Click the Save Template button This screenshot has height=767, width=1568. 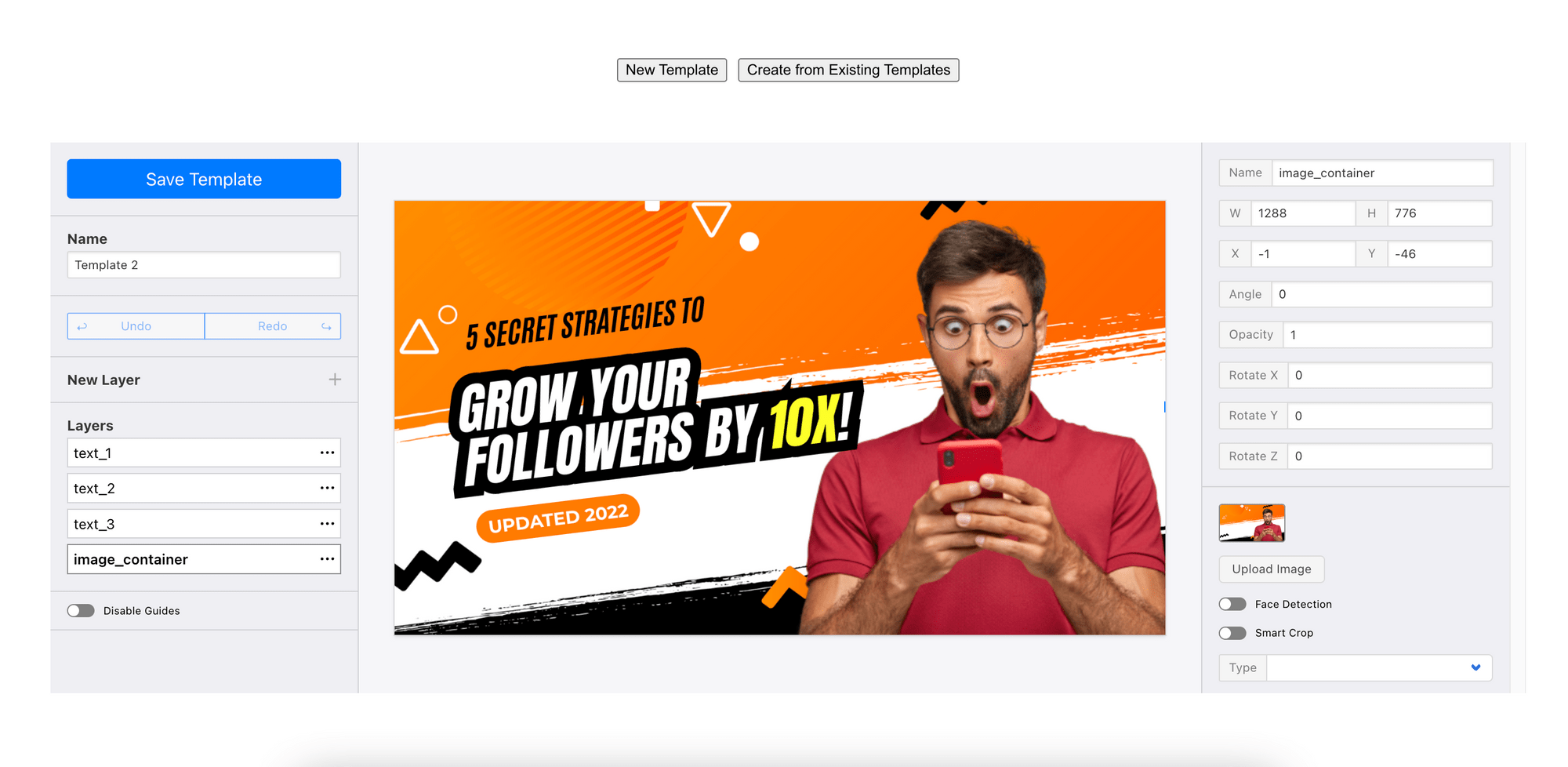click(x=204, y=179)
